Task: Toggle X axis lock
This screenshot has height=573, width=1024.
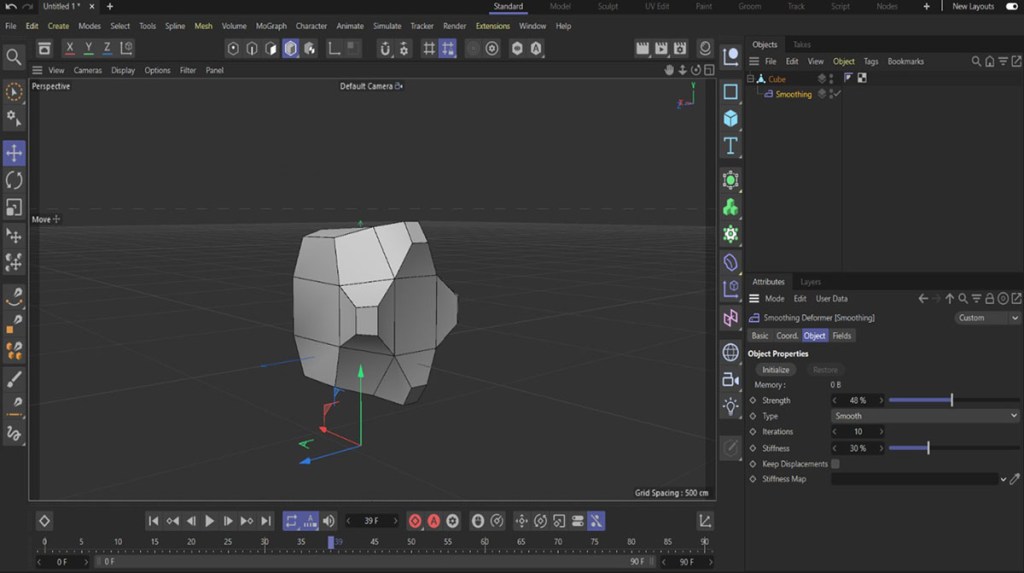Action: 69,48
